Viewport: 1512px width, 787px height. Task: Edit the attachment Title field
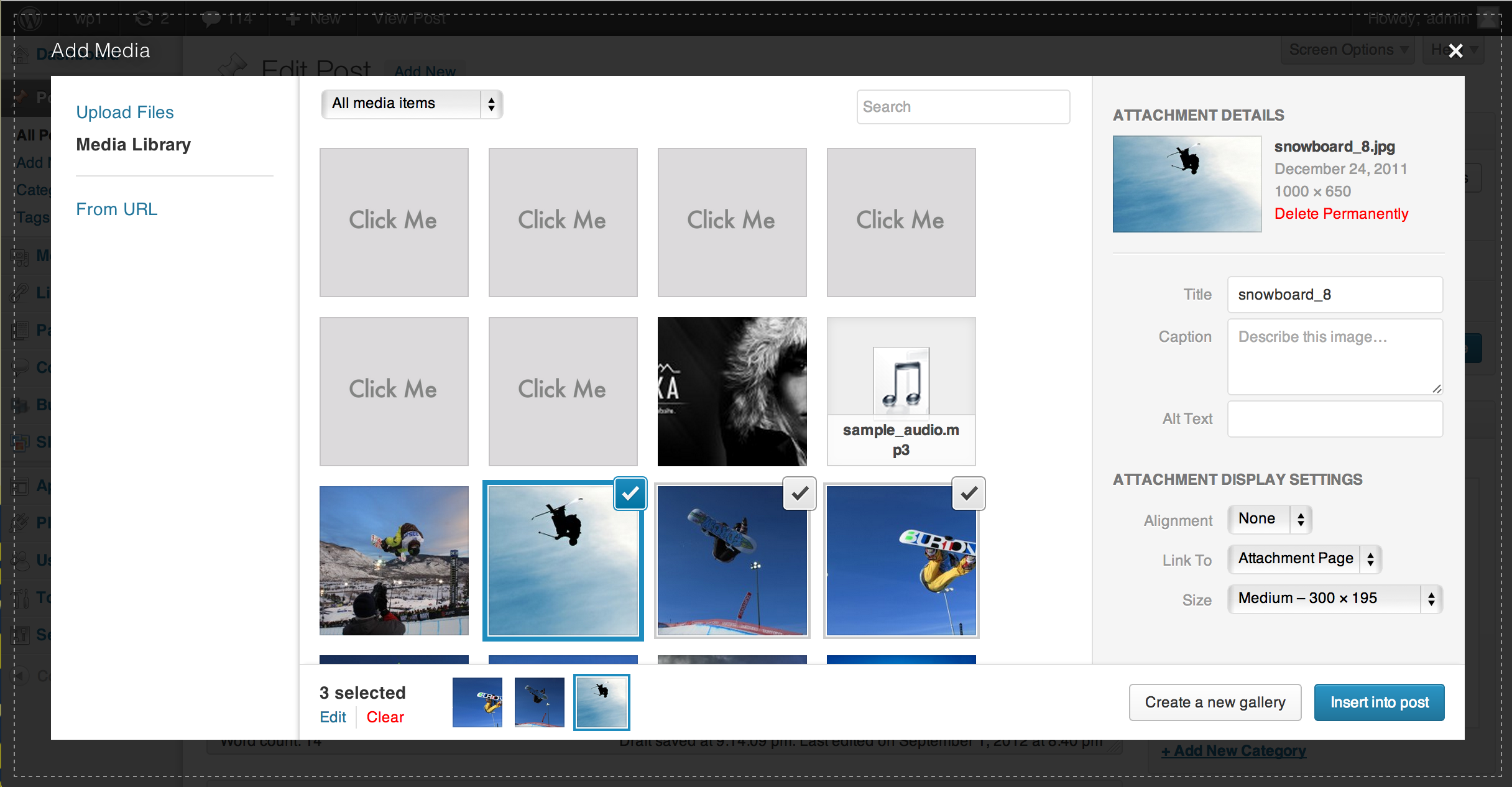point(1335,295)
